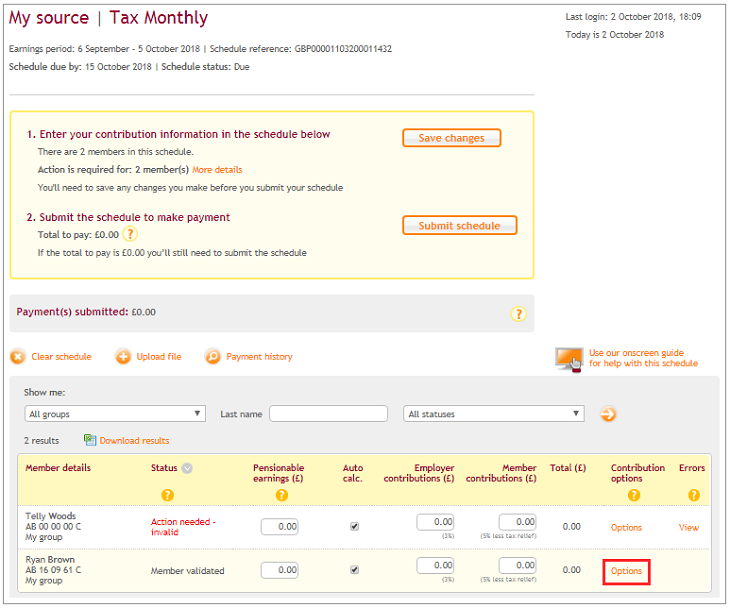View errors for Telly Woods
This screenshot has width=730, height=608.
[688, 527]
